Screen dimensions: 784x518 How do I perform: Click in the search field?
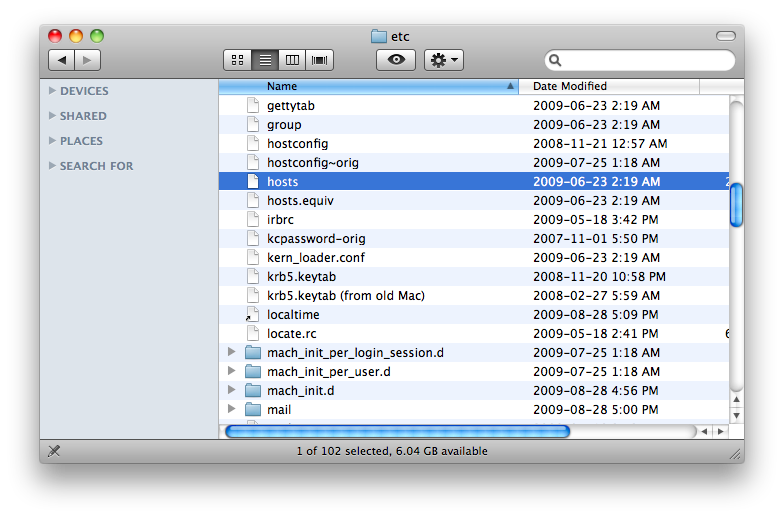pyautogui.click(x=640, y=60)
